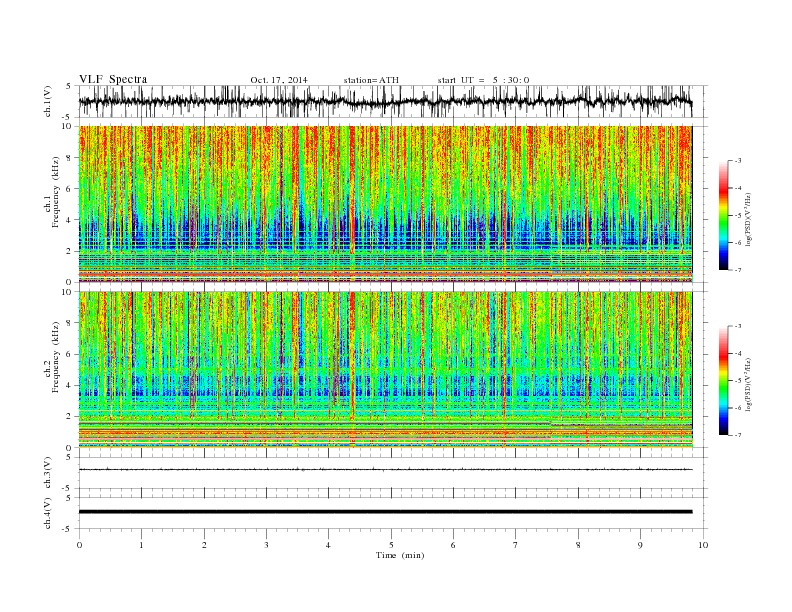
Task: Select the date text "Oct. 17, 2014"
Action: tap(279, 80)
